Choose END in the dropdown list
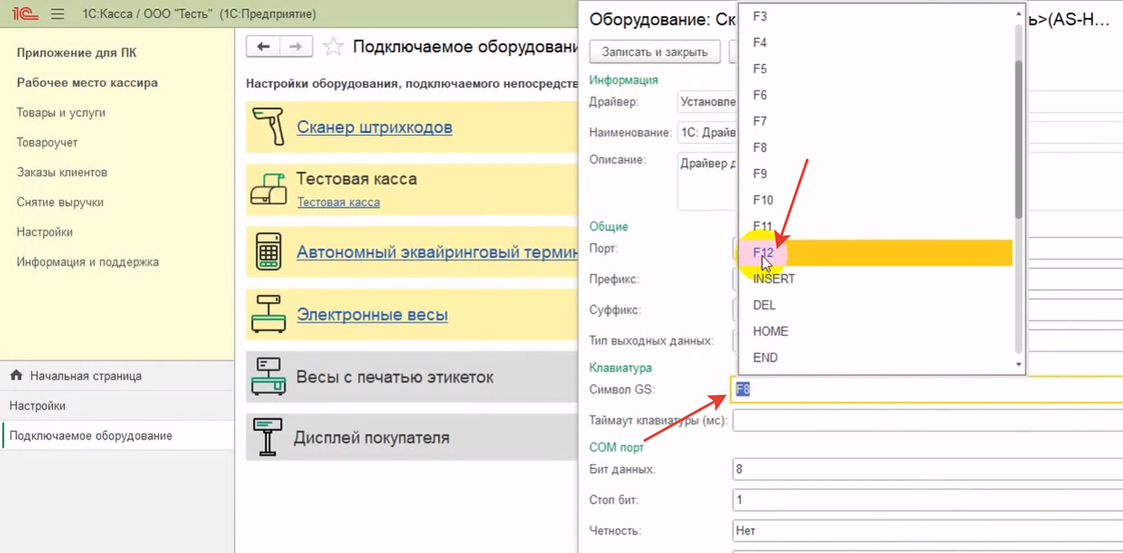This screenshot has width=1123, height=553. click(x=877, y=357)
